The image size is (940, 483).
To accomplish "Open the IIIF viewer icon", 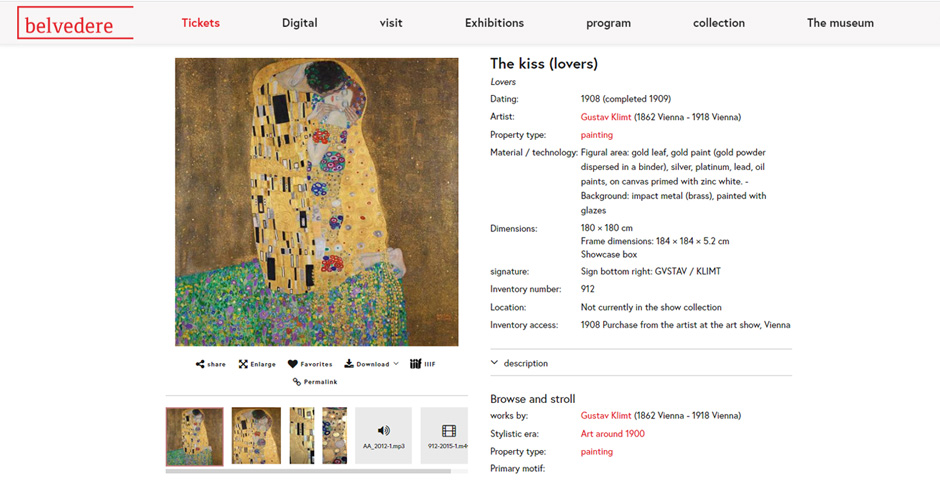I will [415, 364].
